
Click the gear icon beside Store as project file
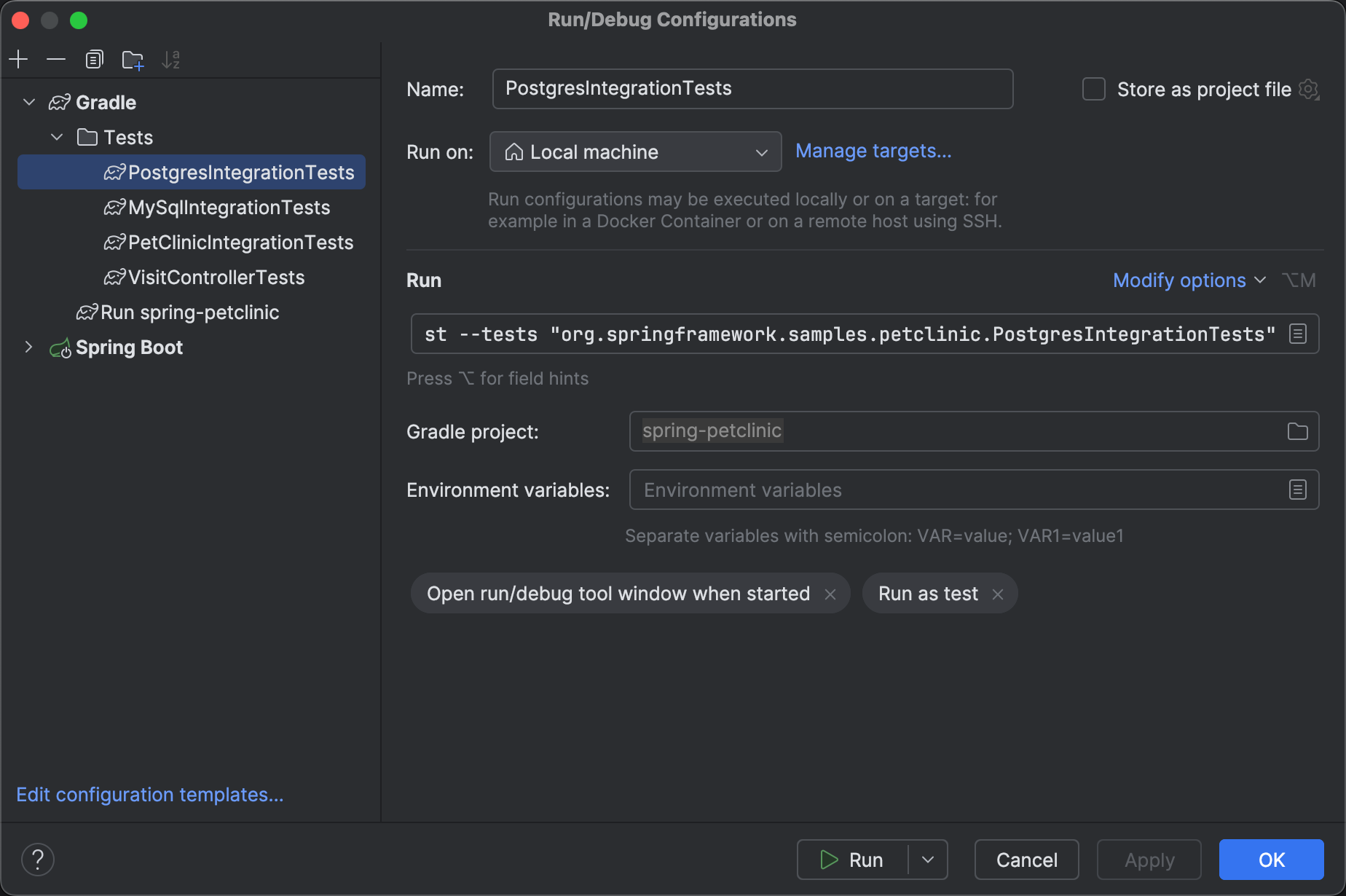[1309, 90]
